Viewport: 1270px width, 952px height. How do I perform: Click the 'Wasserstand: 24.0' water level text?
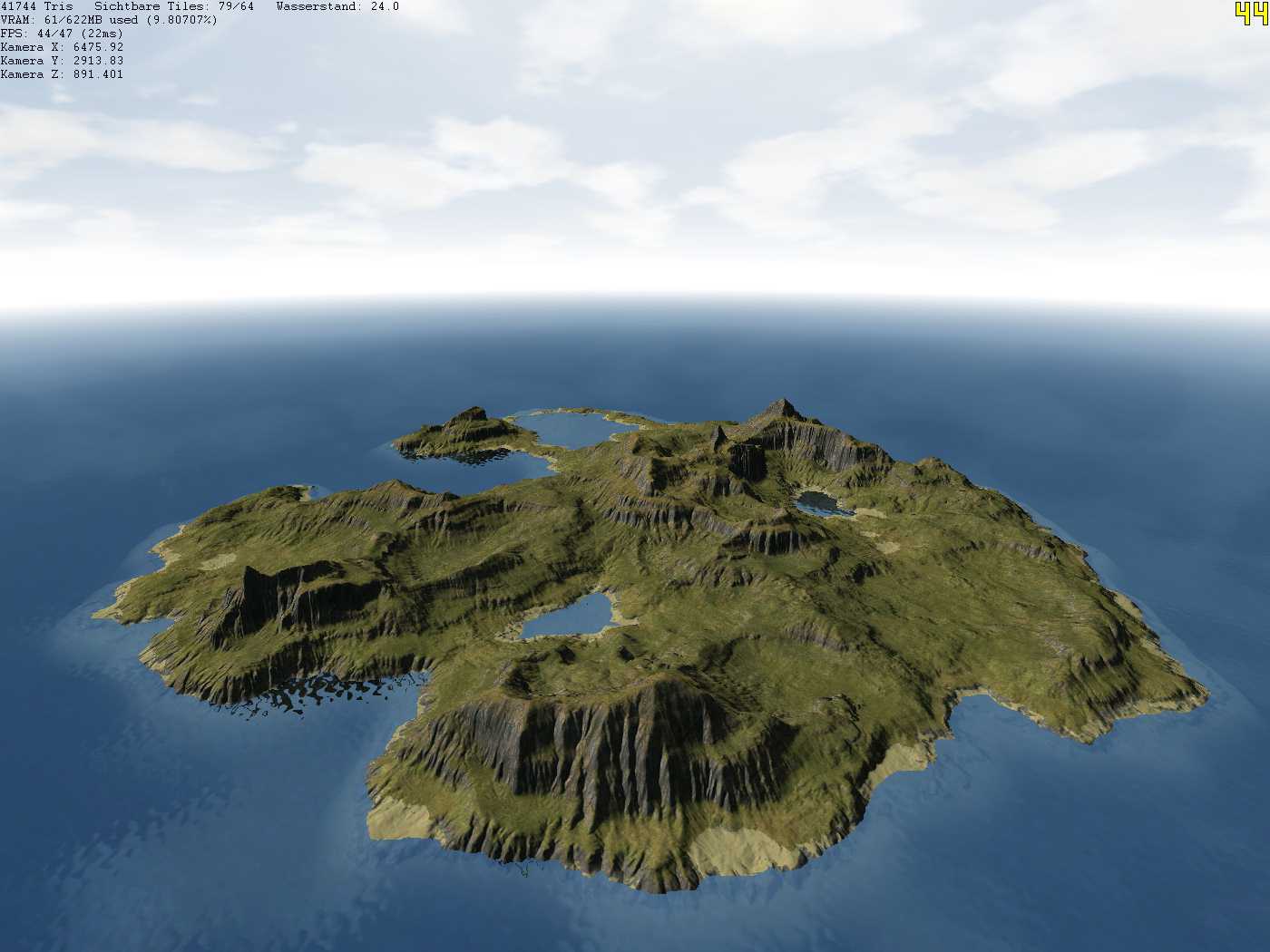337,6
